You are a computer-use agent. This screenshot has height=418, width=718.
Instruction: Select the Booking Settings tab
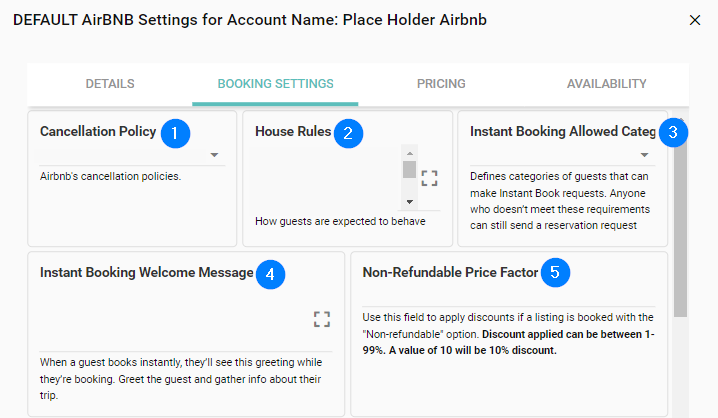(x=275, y=84)
